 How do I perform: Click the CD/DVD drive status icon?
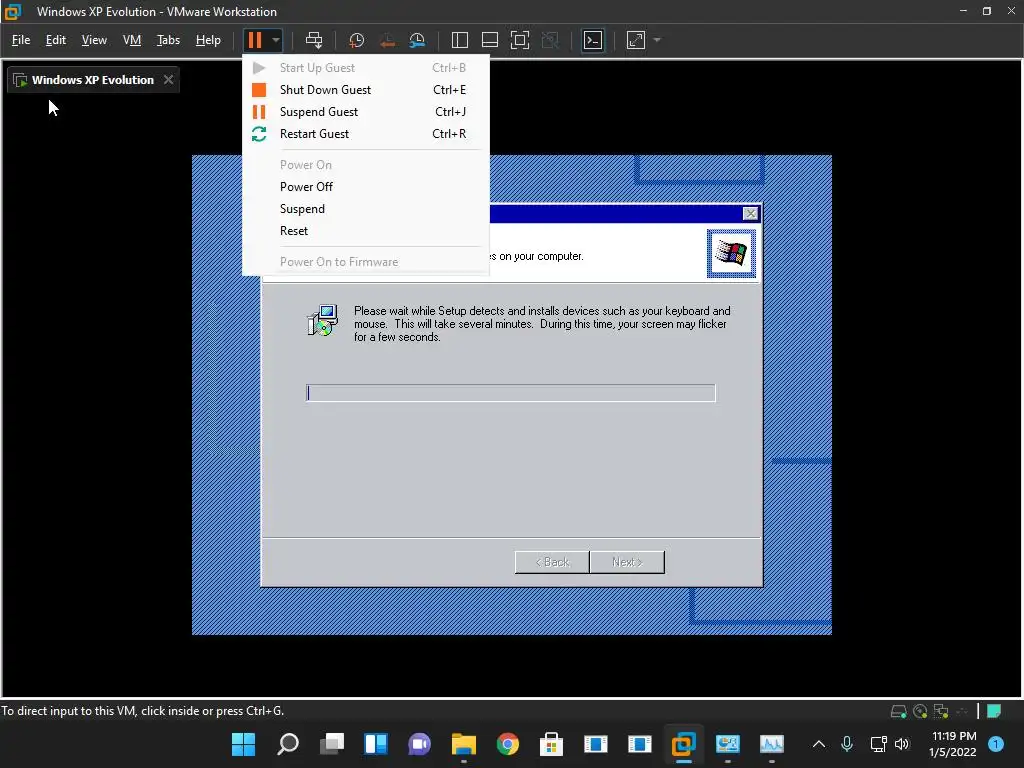point(920,711)
